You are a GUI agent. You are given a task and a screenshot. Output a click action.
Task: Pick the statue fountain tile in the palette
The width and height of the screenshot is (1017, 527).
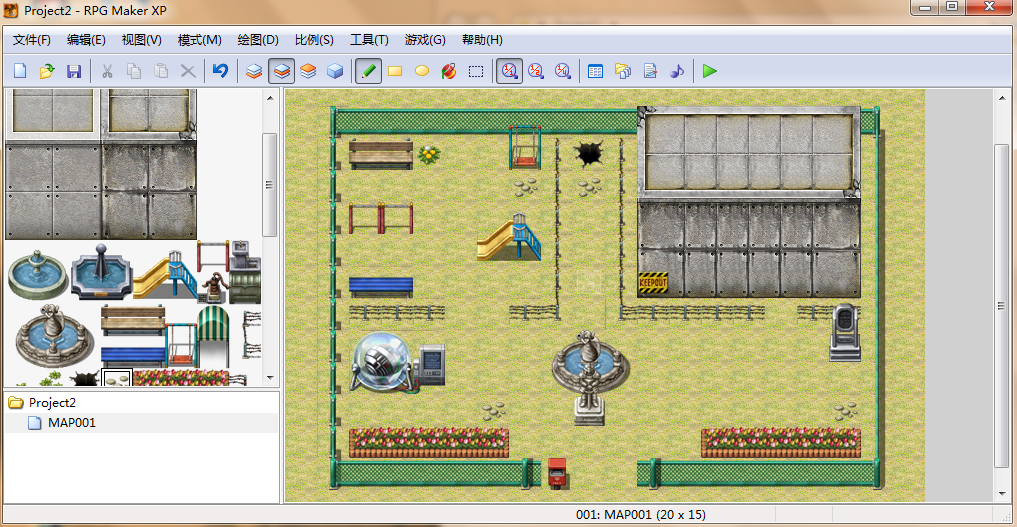tap(53, 336)
